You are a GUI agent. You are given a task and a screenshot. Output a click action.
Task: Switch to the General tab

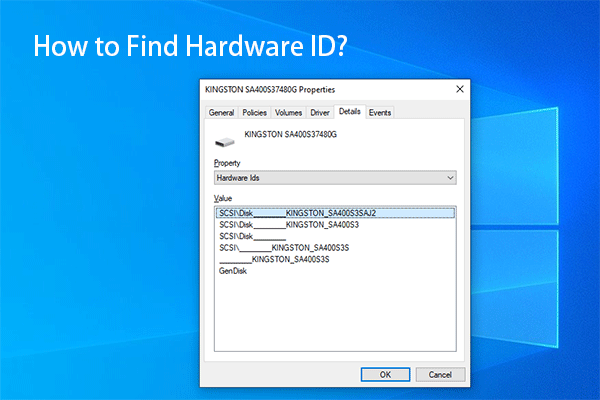point(221,113)
